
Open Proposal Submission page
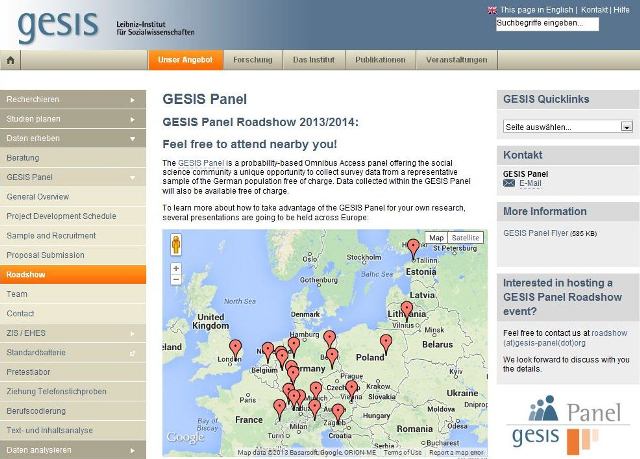point(73,255)
